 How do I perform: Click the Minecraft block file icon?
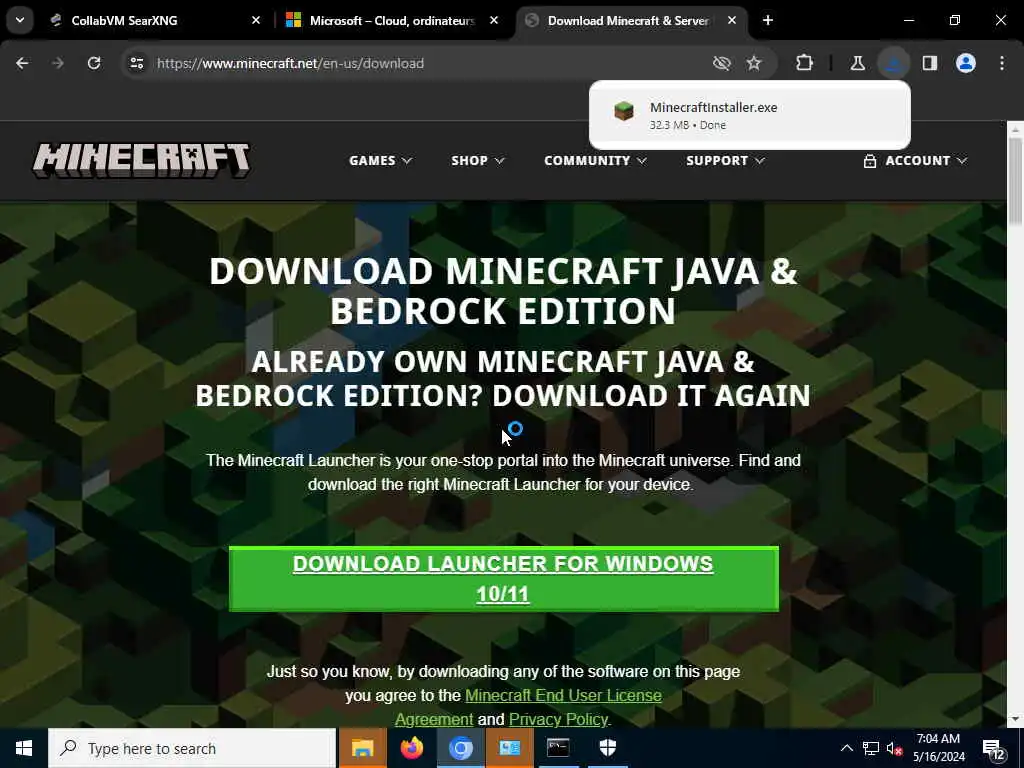pyautogui.click(x=624, y=112)
